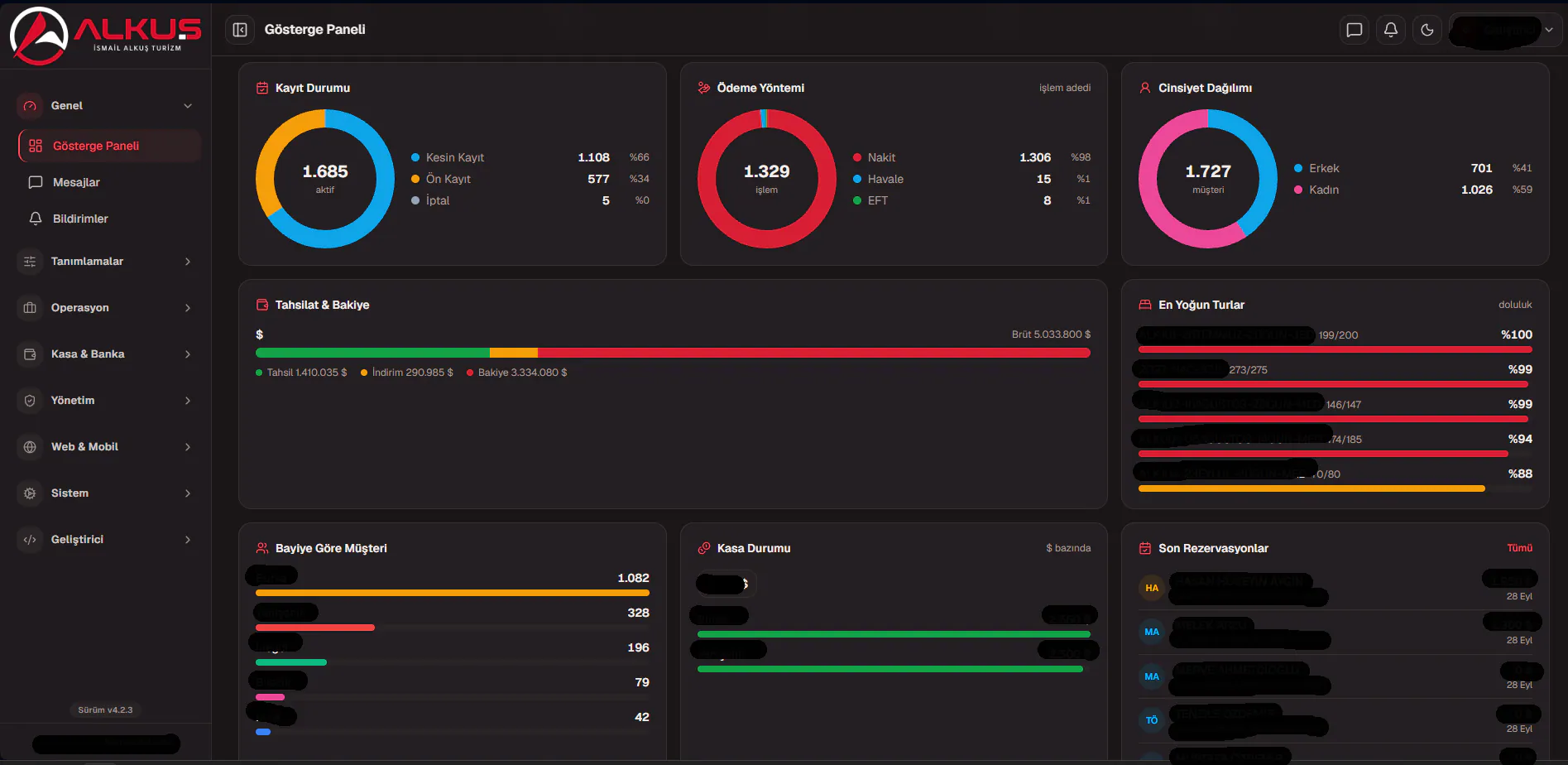Open Bildirimler from the sidebar
1568x765 pixels.
click(109, 219)
